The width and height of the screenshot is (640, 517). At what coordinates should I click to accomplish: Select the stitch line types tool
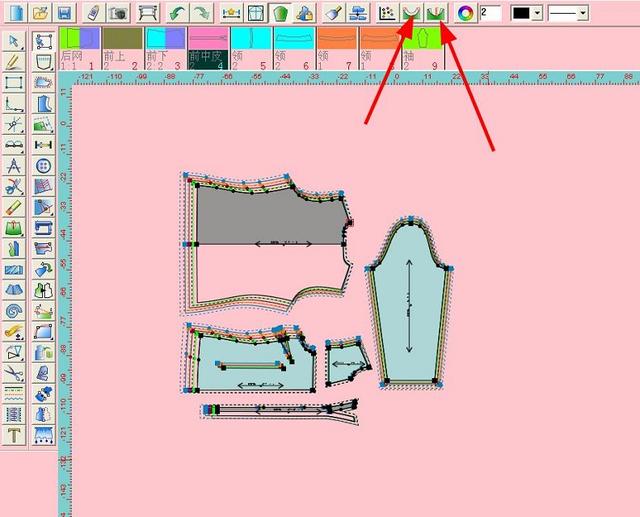(x=14, y=394)
